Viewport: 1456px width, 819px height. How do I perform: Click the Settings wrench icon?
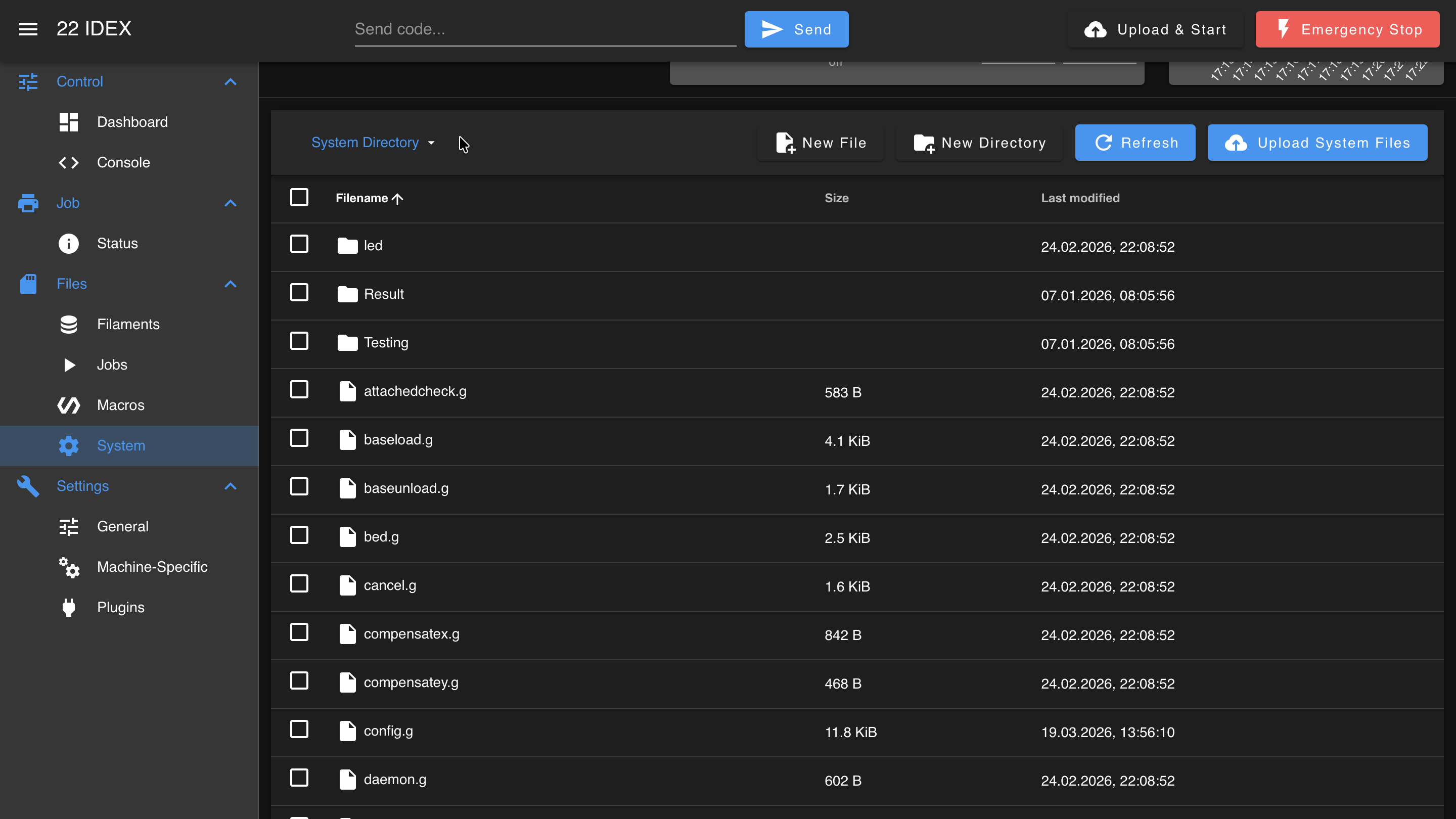click(28, 486)
